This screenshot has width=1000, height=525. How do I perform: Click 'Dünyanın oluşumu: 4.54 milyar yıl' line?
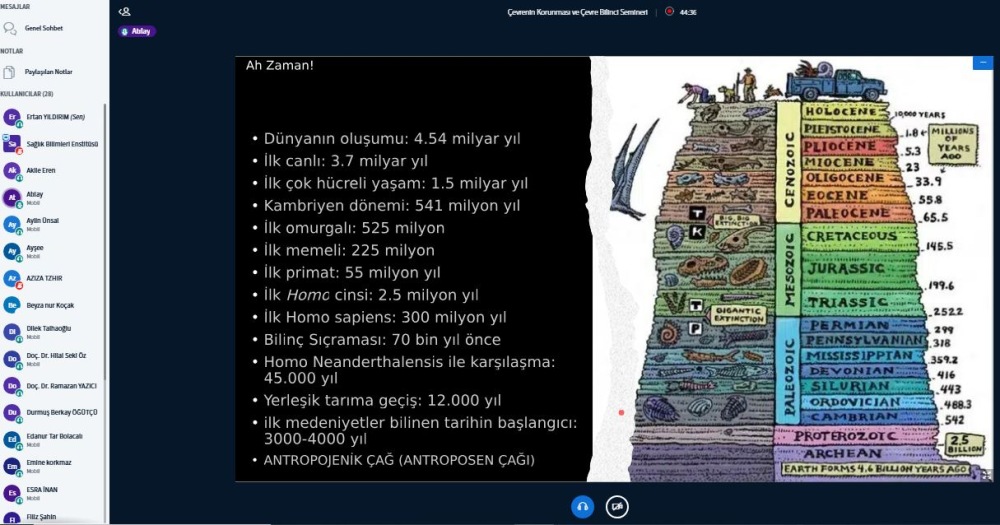point(392,138)
